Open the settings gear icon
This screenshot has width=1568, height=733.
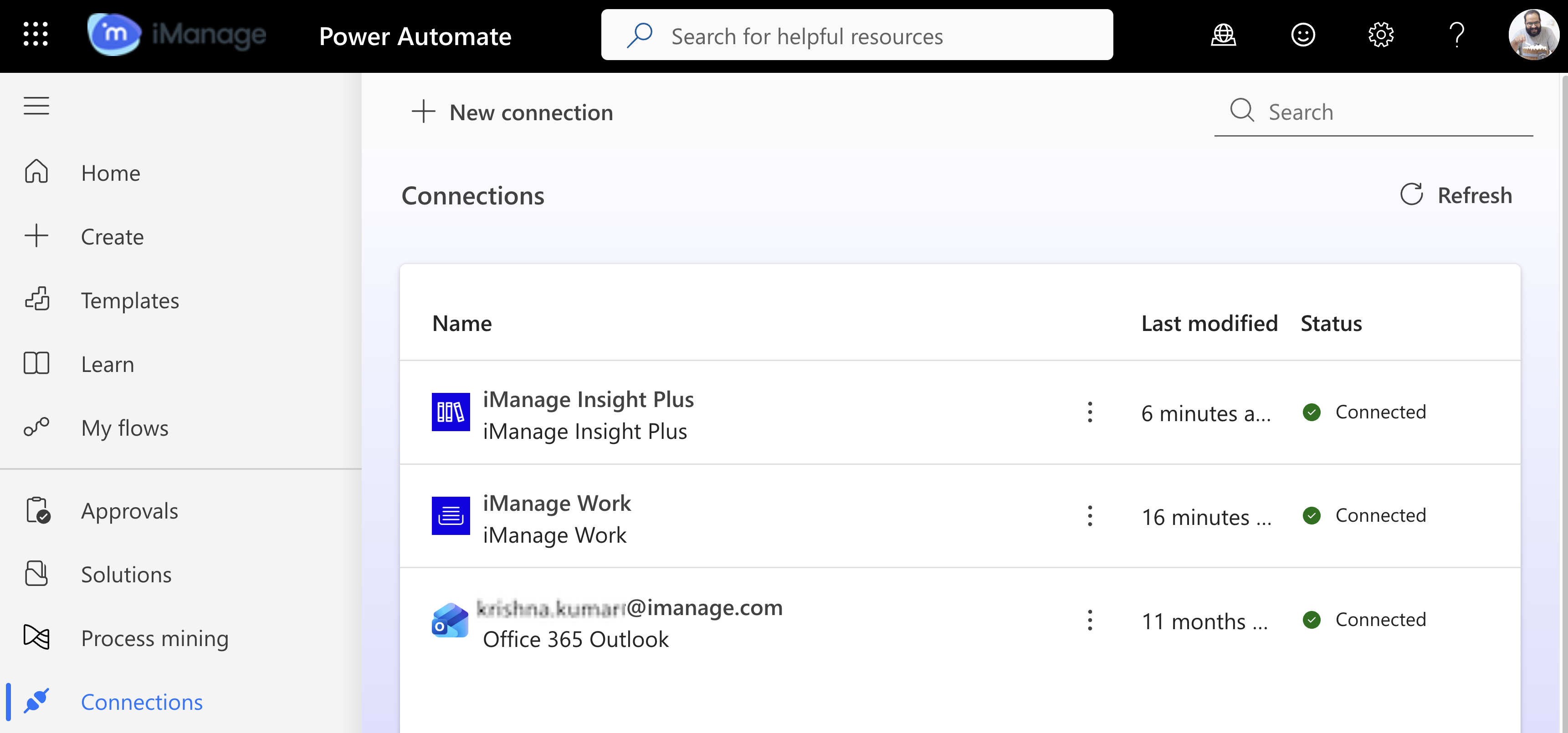point(1380,35)
